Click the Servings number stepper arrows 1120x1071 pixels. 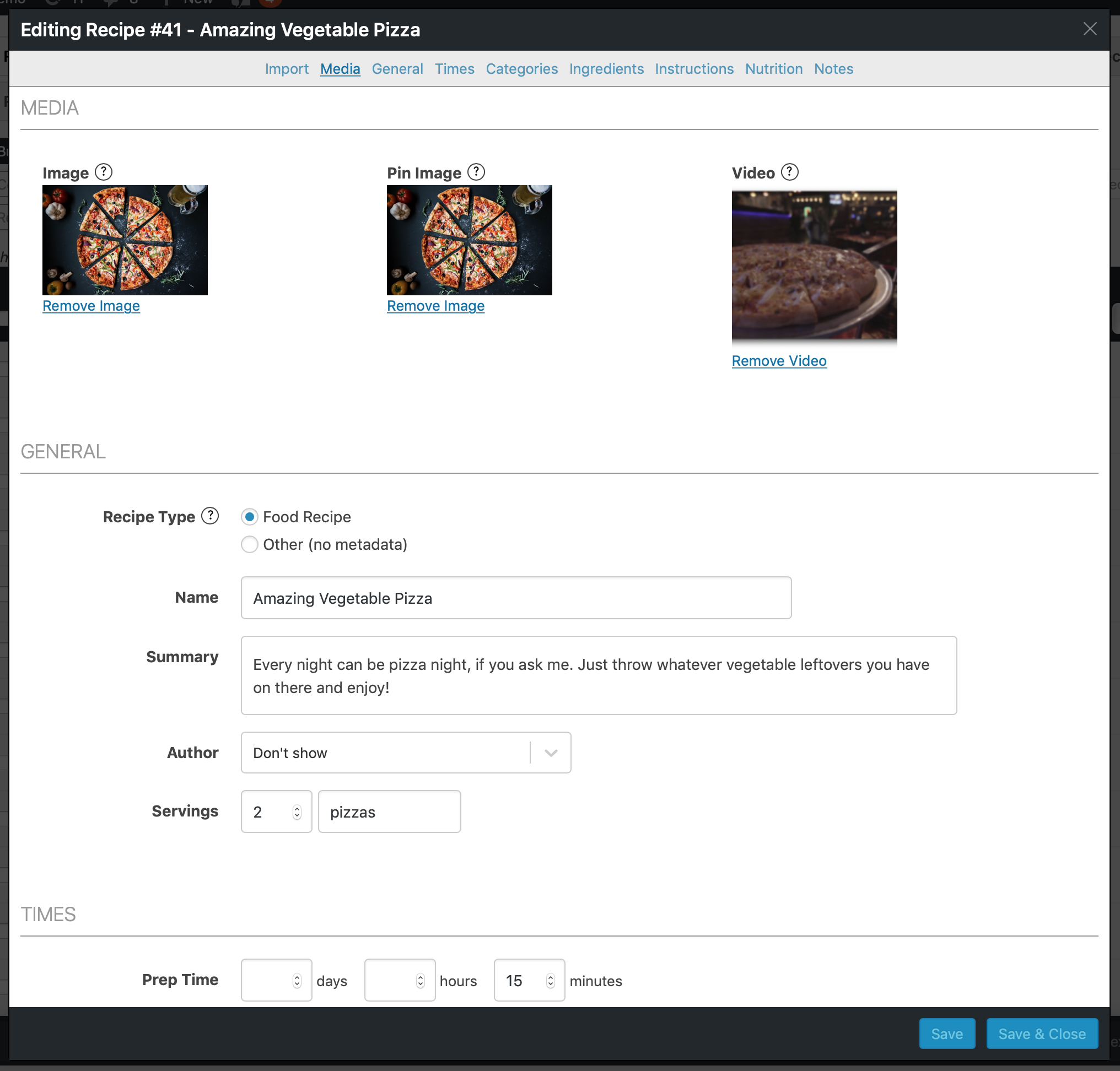click(297, 812)
